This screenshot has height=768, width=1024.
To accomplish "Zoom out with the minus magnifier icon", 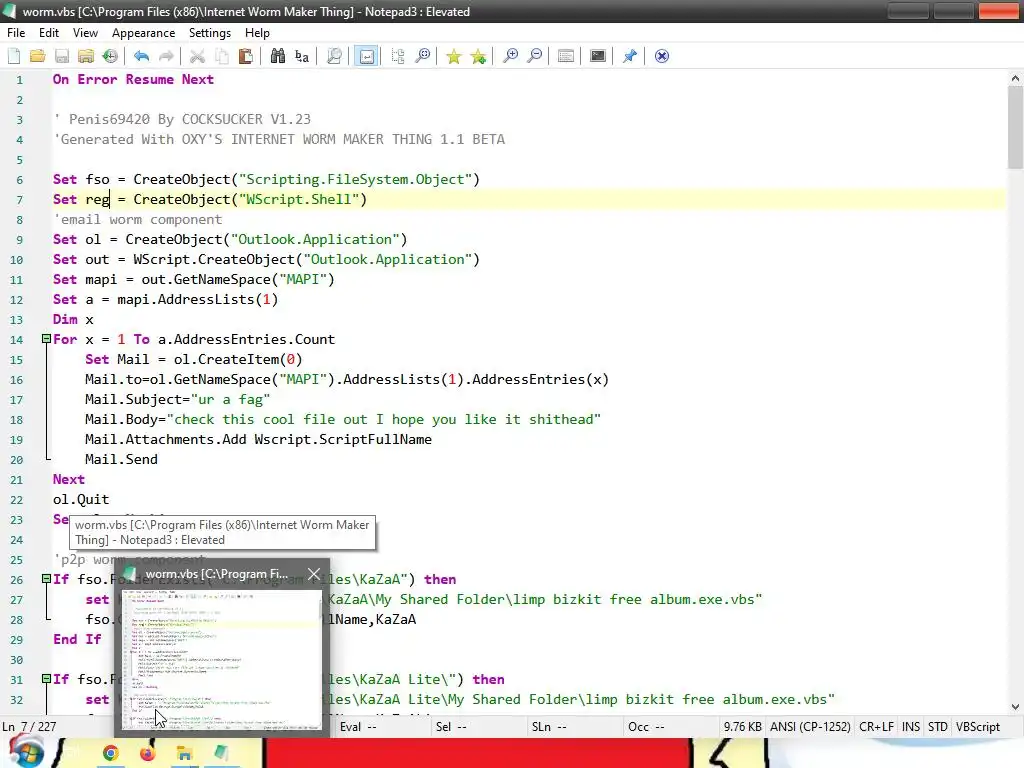I will (534, 56).
